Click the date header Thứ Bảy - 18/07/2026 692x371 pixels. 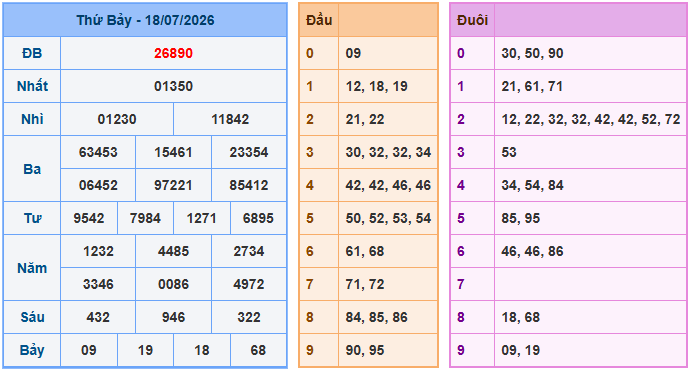pyautogui.click(x=145, y=20)
